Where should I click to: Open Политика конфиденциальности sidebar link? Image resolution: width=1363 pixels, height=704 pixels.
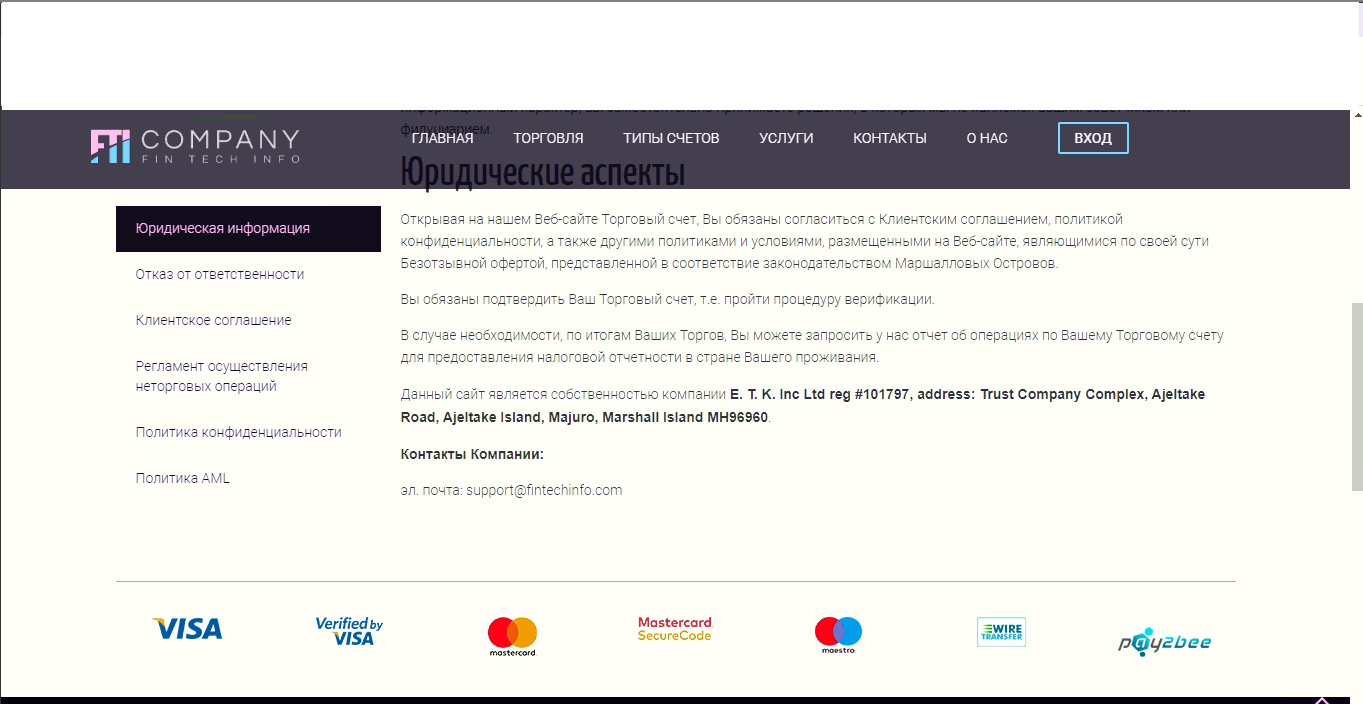[x=239, y=432]
